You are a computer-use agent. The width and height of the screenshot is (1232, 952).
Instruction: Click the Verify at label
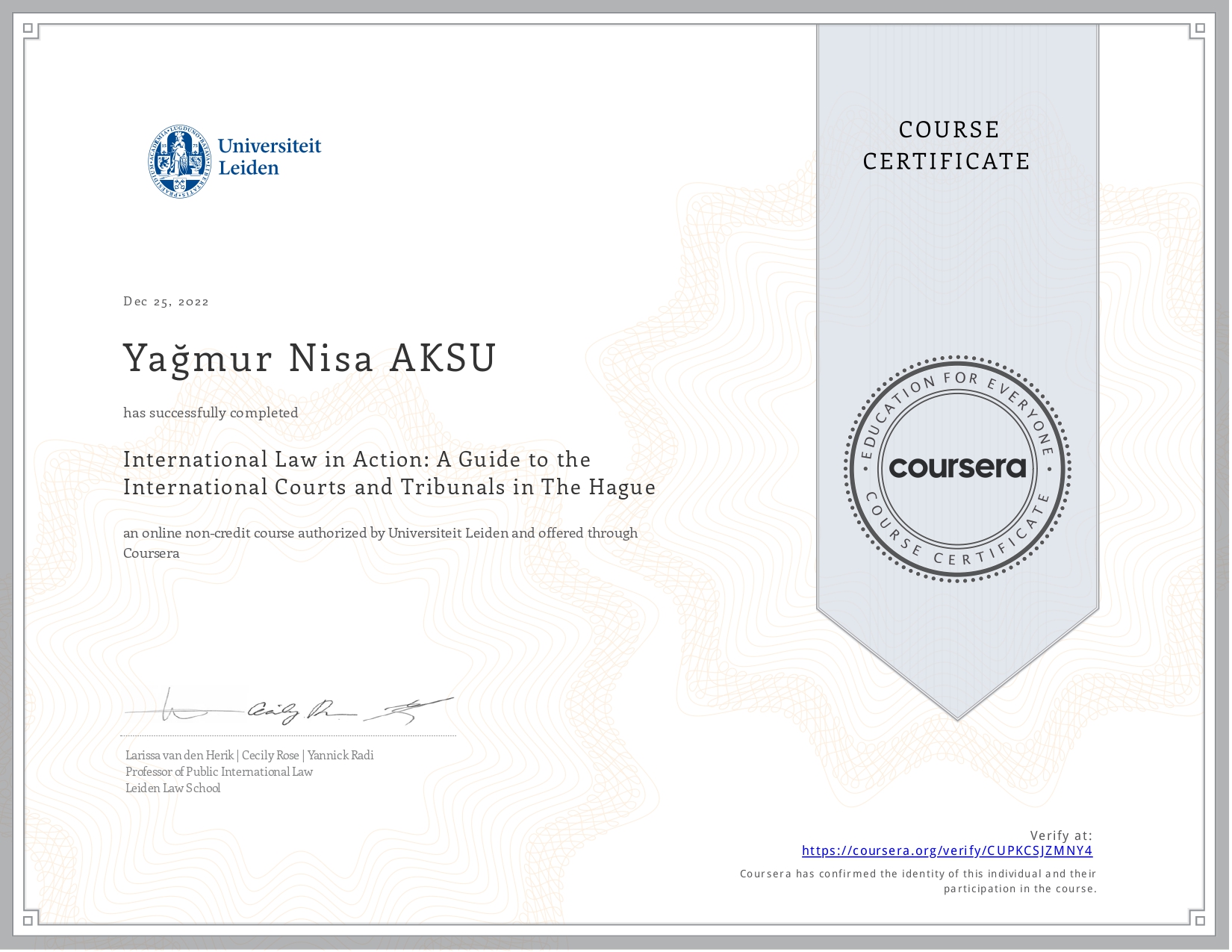tap(1061, 836)
